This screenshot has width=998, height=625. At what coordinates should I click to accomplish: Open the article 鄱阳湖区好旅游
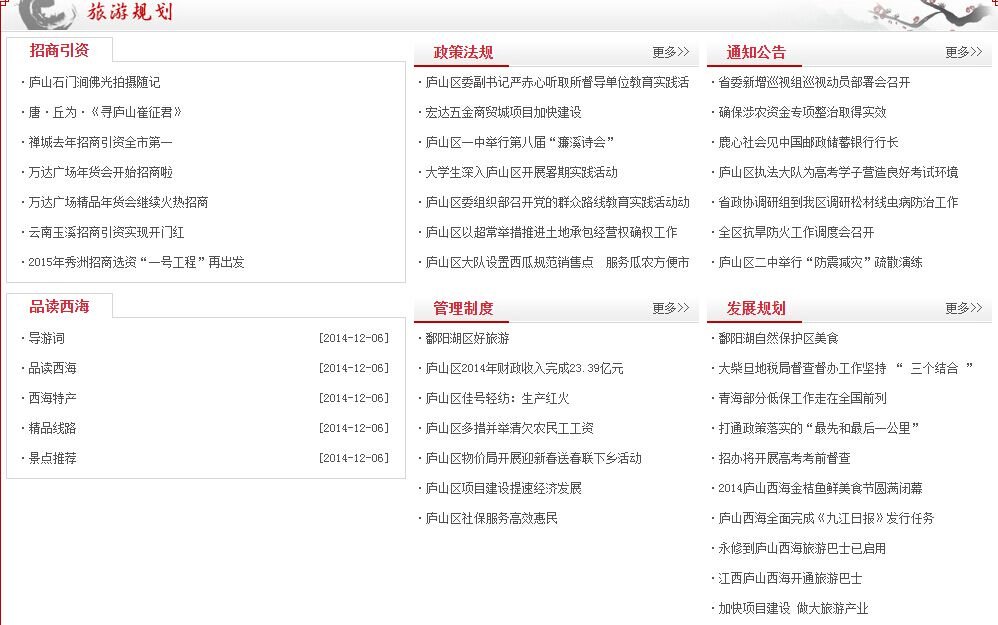(468, 337)
